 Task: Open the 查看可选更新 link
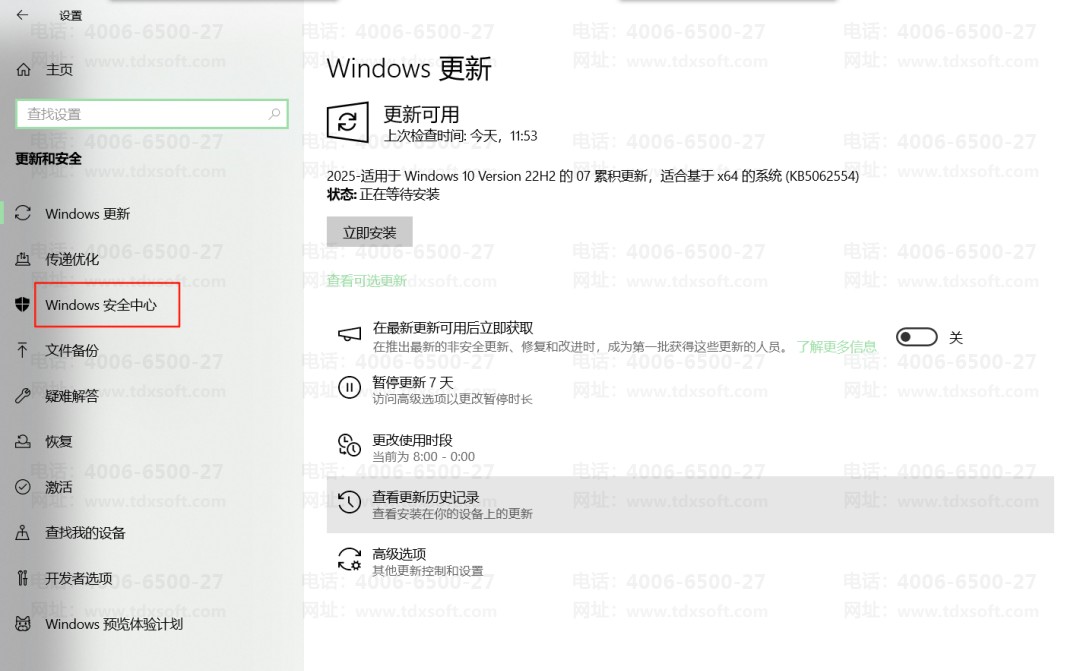tap(366, 280)
